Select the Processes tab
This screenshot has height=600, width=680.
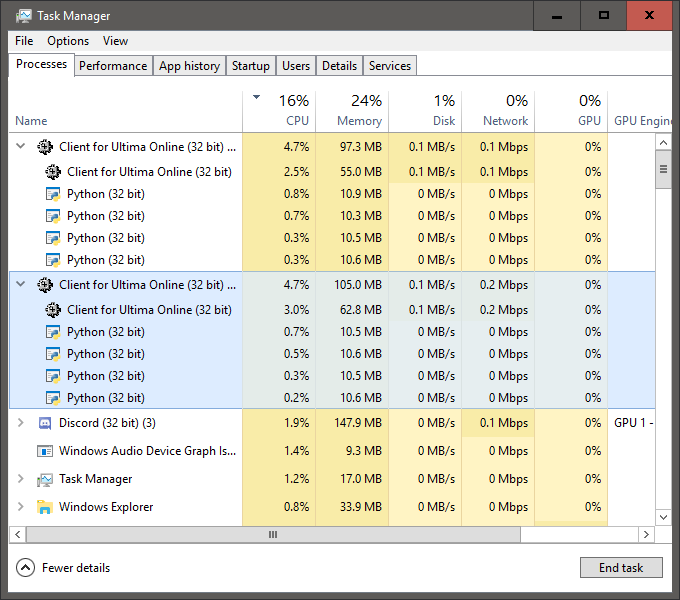42,64
